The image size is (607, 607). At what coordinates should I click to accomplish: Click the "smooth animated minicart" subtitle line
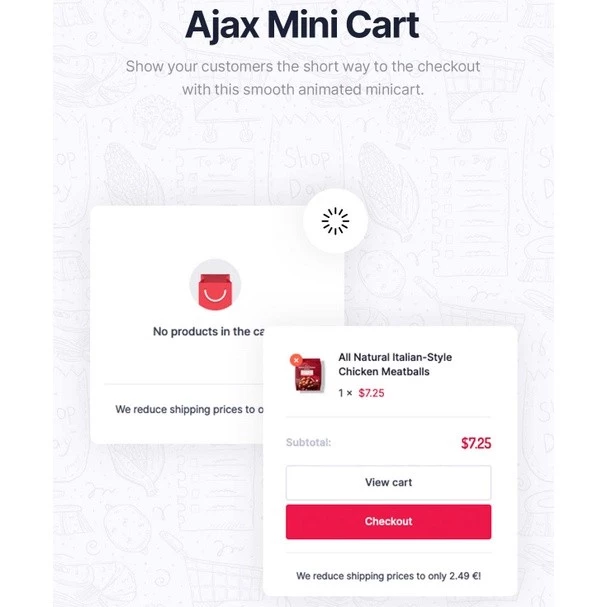click(x=302, y=89)
